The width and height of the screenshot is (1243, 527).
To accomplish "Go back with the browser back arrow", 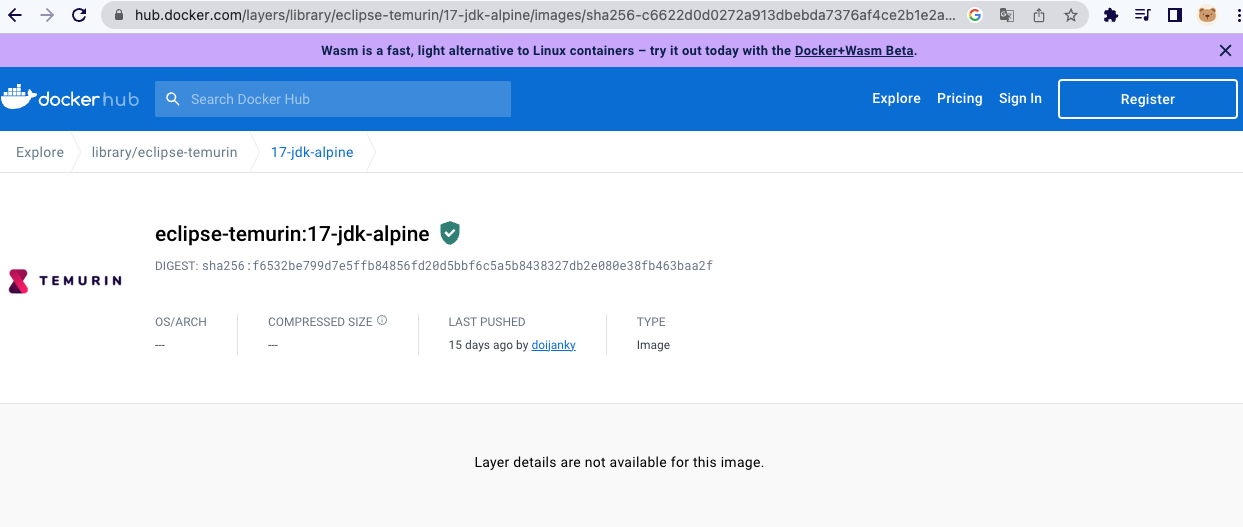I will tap(15, 15).
